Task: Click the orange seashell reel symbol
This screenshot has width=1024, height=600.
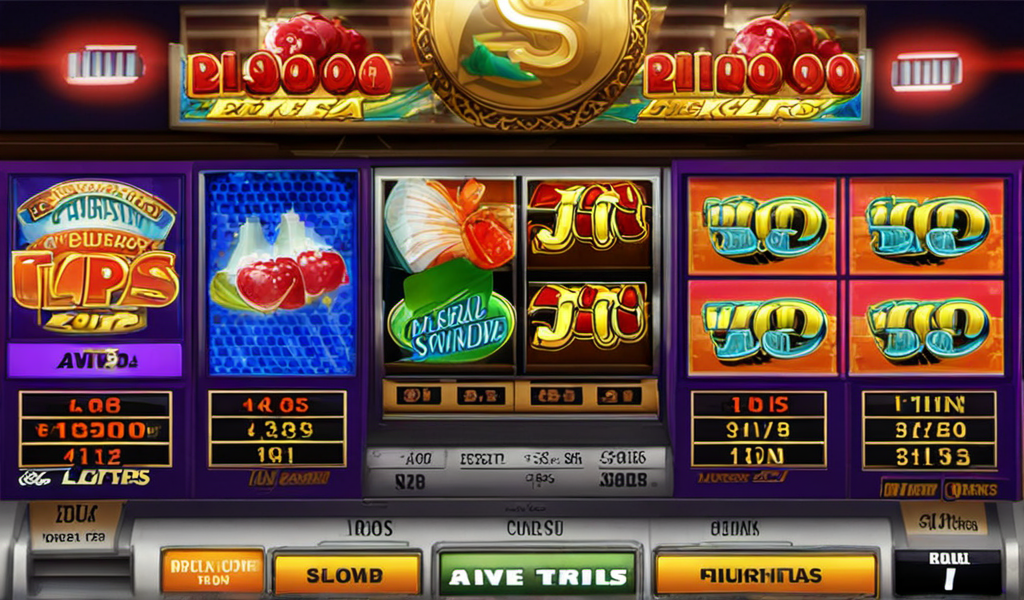Action: [449, 222]
